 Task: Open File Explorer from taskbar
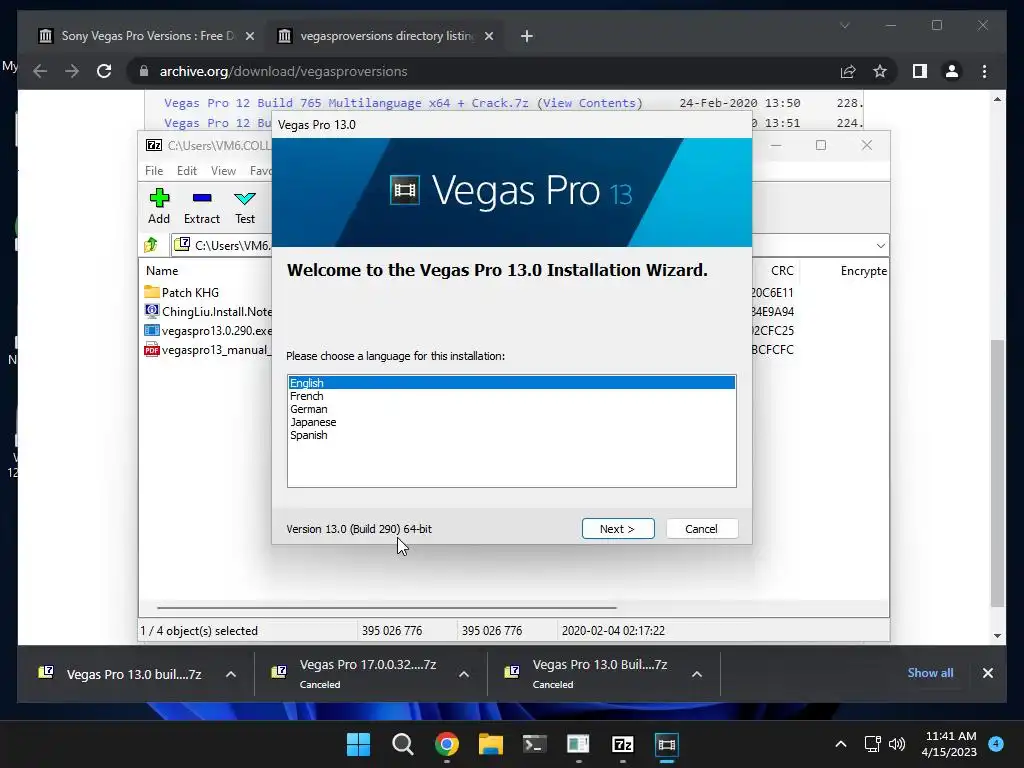point(490,744)
